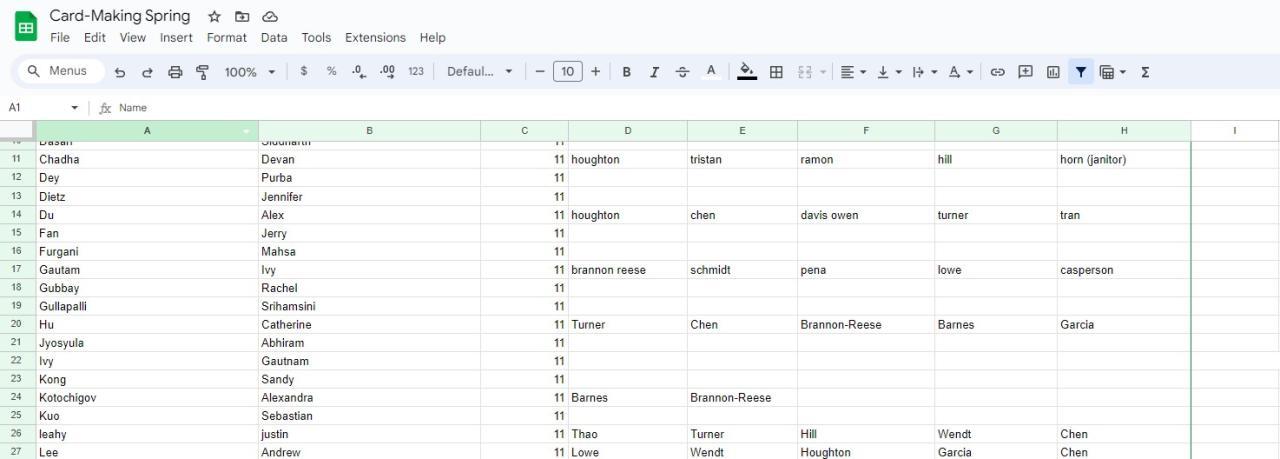This screenshot has height=459, width=1280.
Task: Star the Card-Making Spring document
Action: coord(214,17)
